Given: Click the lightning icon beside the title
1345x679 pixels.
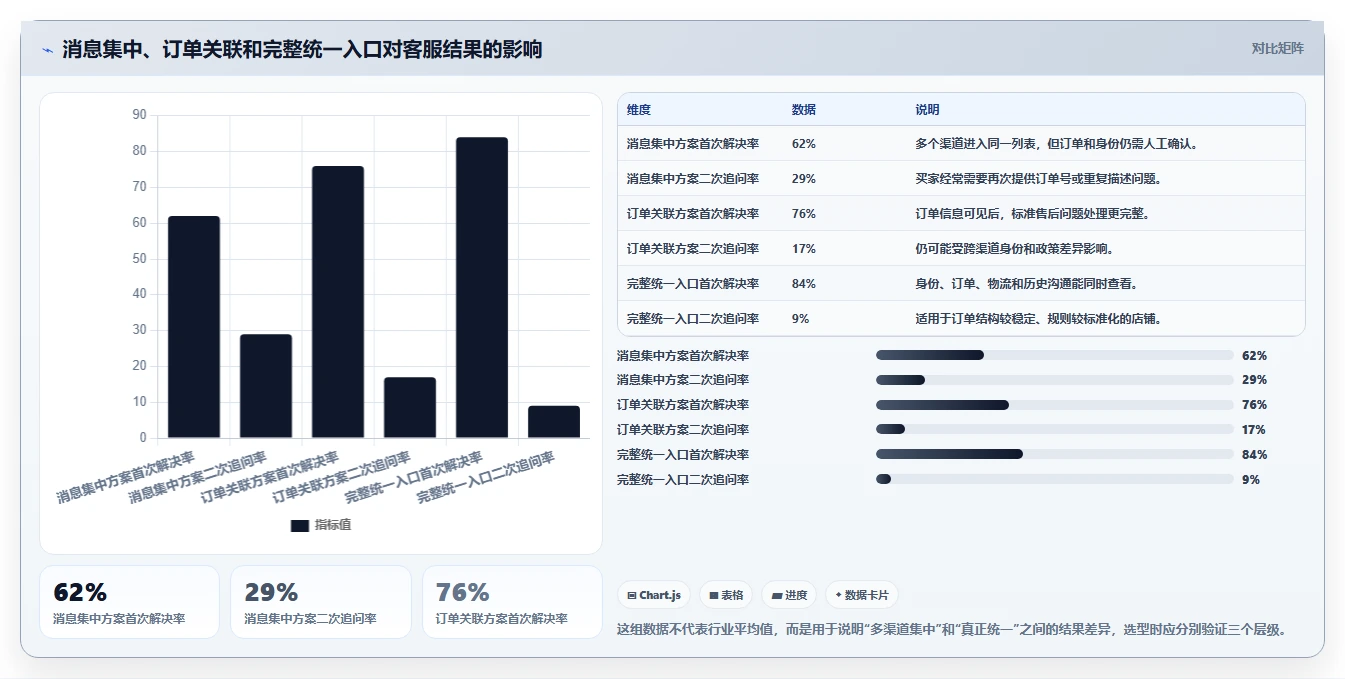Looking at the screenshot, I should [47, 50].
